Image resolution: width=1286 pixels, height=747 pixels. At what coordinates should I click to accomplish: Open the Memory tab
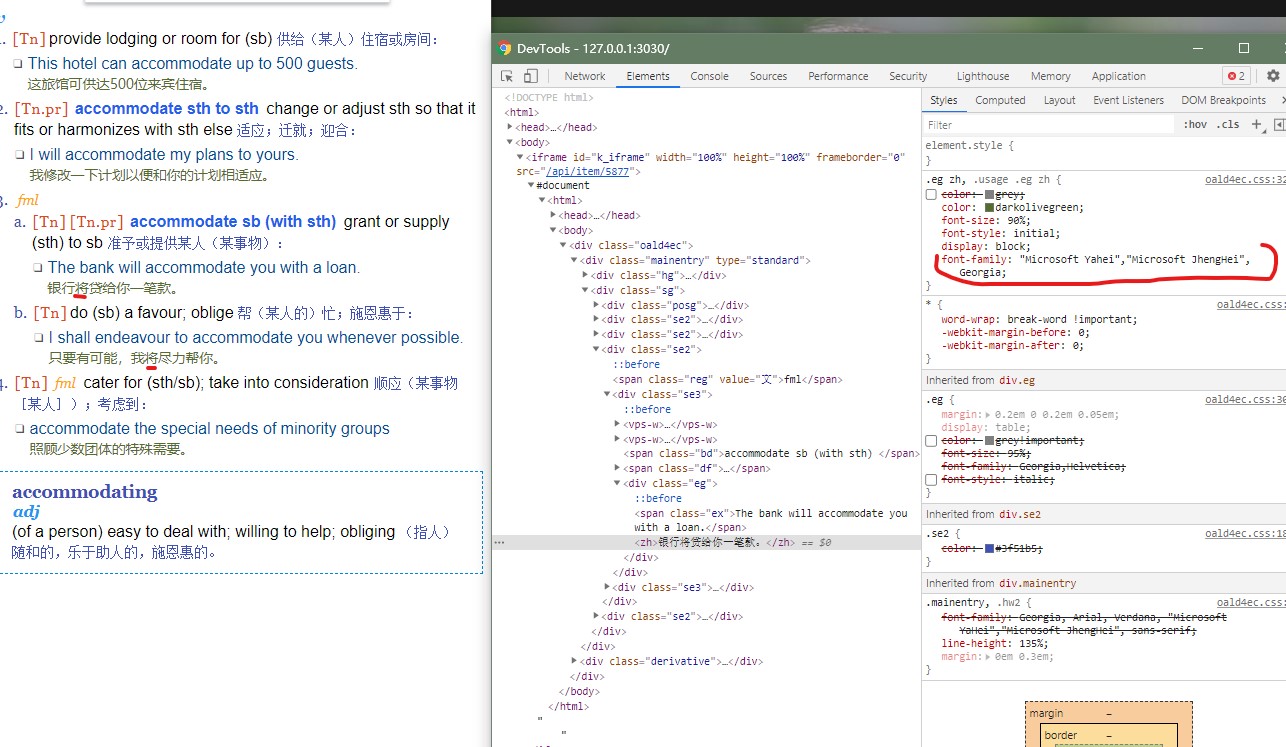coord(1050,76)
